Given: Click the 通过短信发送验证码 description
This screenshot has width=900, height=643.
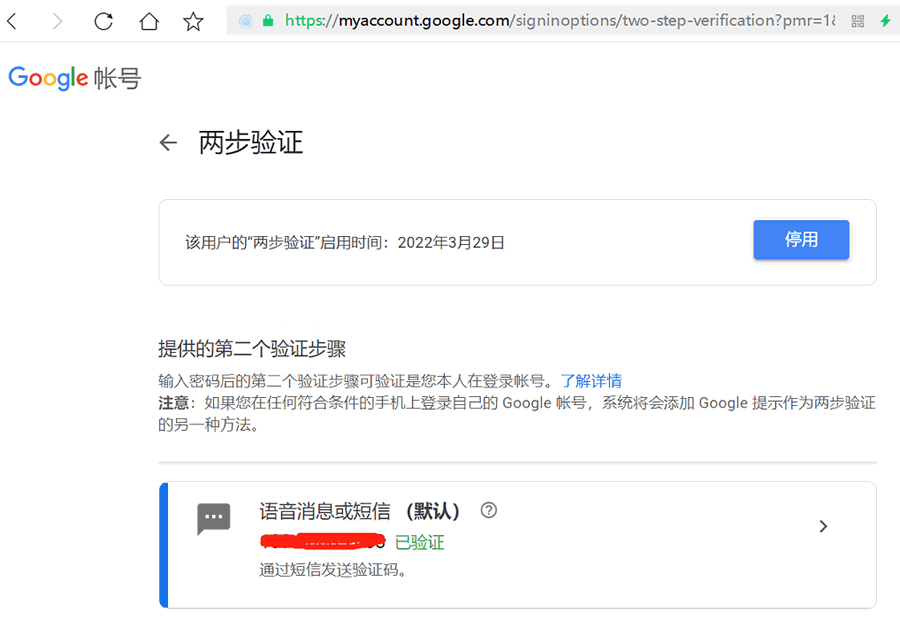Looking at the screenshot, I should [333, 570].
